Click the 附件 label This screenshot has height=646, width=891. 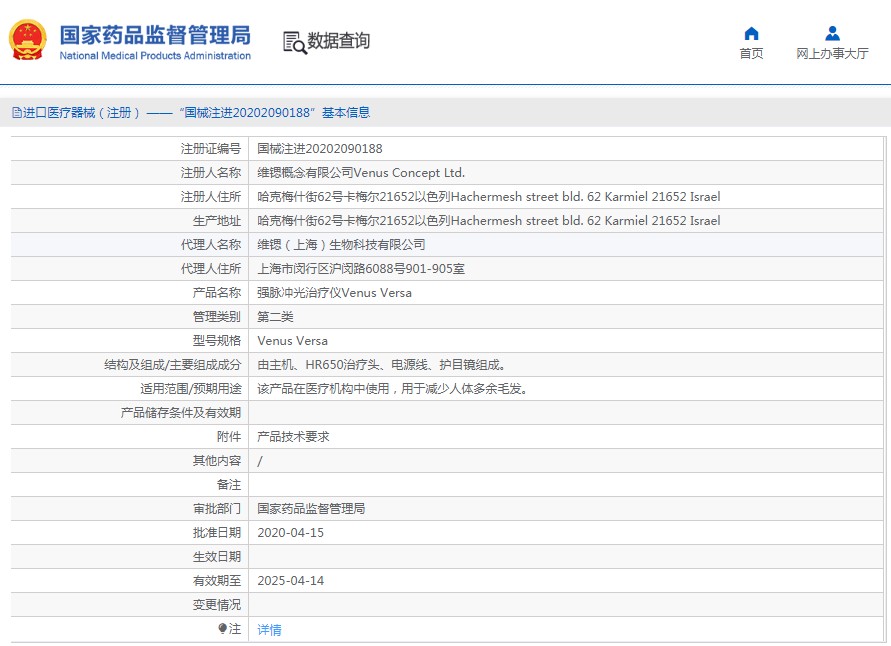point(229,437)
